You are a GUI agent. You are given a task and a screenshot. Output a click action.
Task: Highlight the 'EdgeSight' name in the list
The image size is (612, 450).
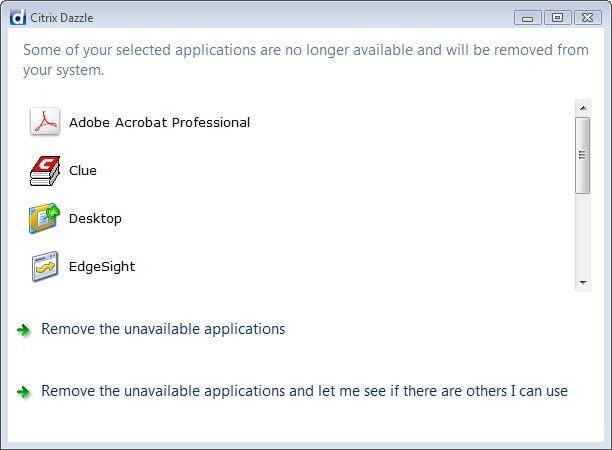(102, 267)
